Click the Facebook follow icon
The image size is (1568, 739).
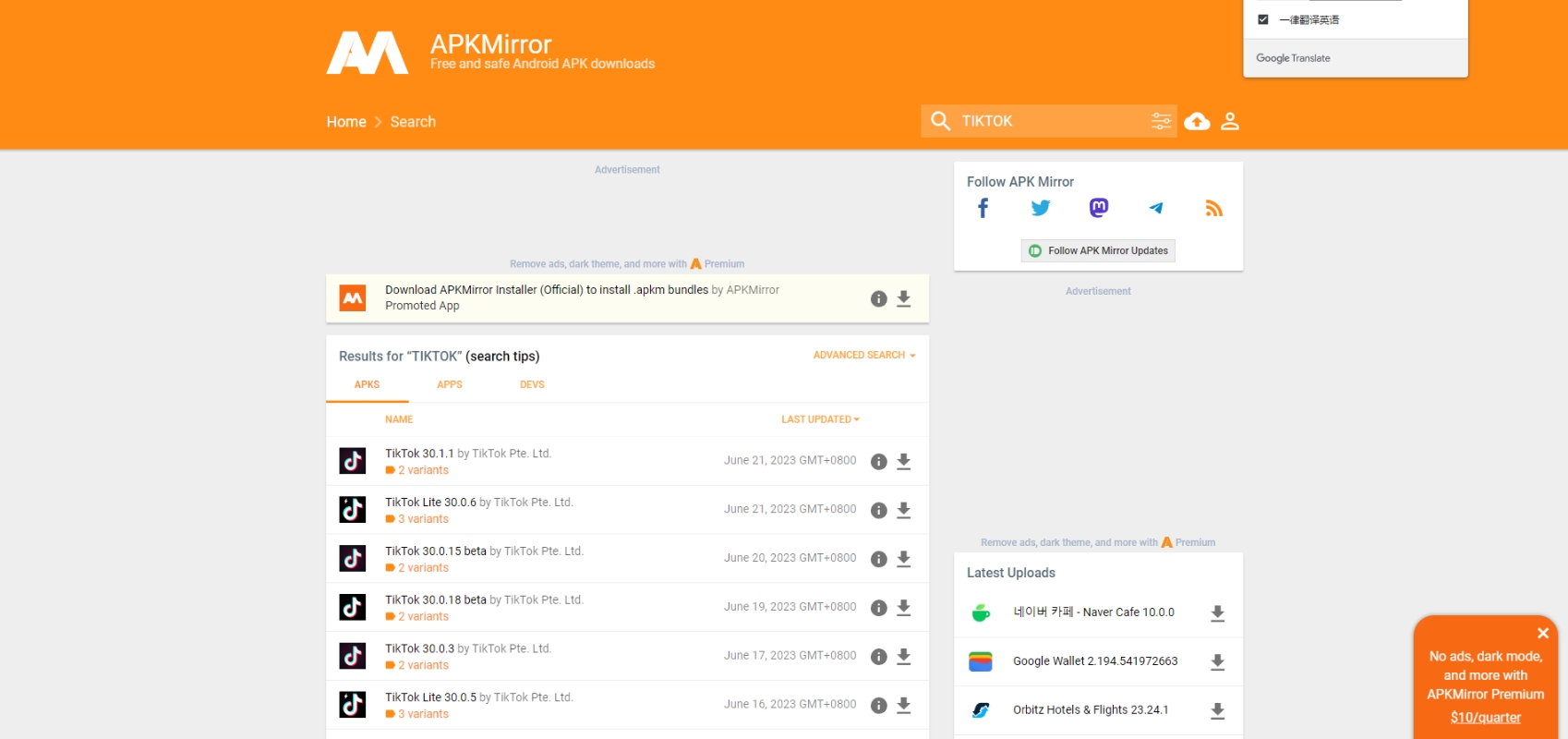[983, 209]
